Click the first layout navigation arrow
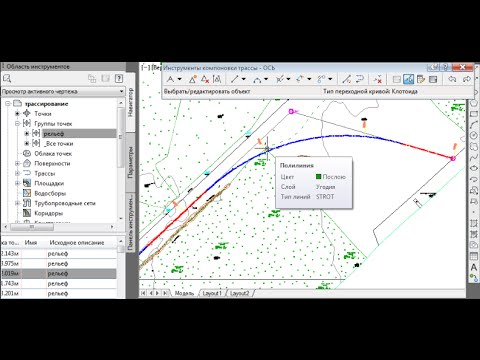Screen dimensions: 480x360 (x=143, y=293)
